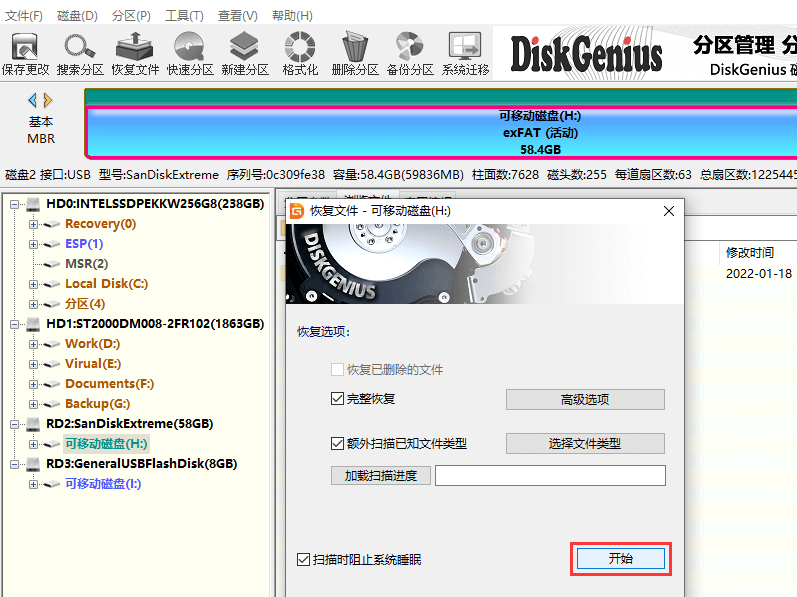The width and height of the screenshot is (797, 597).
Task: Click the Format (格式化) toolbar icon
Action: (300, 53)
